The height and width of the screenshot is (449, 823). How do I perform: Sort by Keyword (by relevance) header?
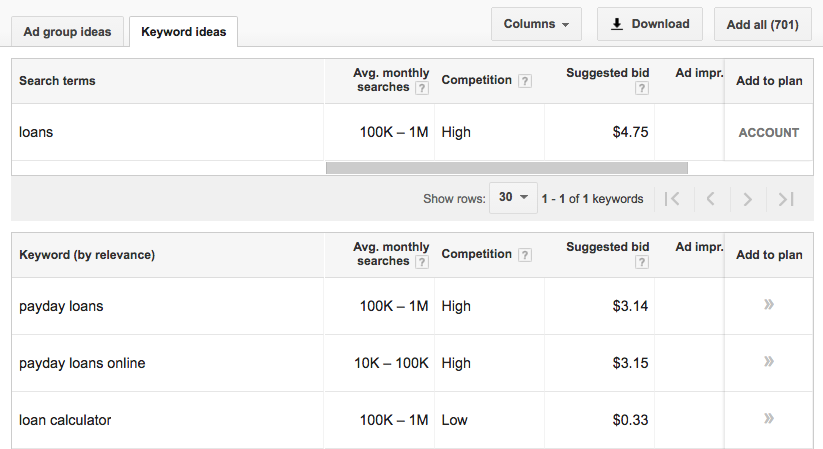coord(87,255)
